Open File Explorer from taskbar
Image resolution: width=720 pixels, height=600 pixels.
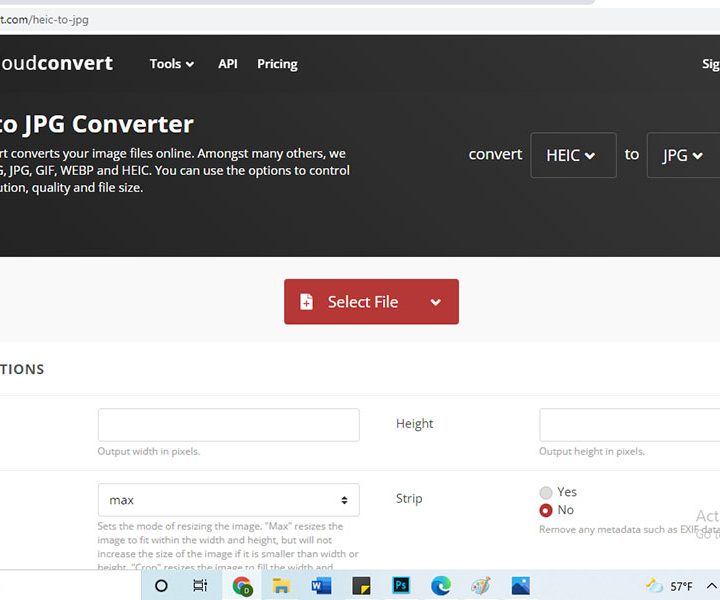[x=281, y=586]
